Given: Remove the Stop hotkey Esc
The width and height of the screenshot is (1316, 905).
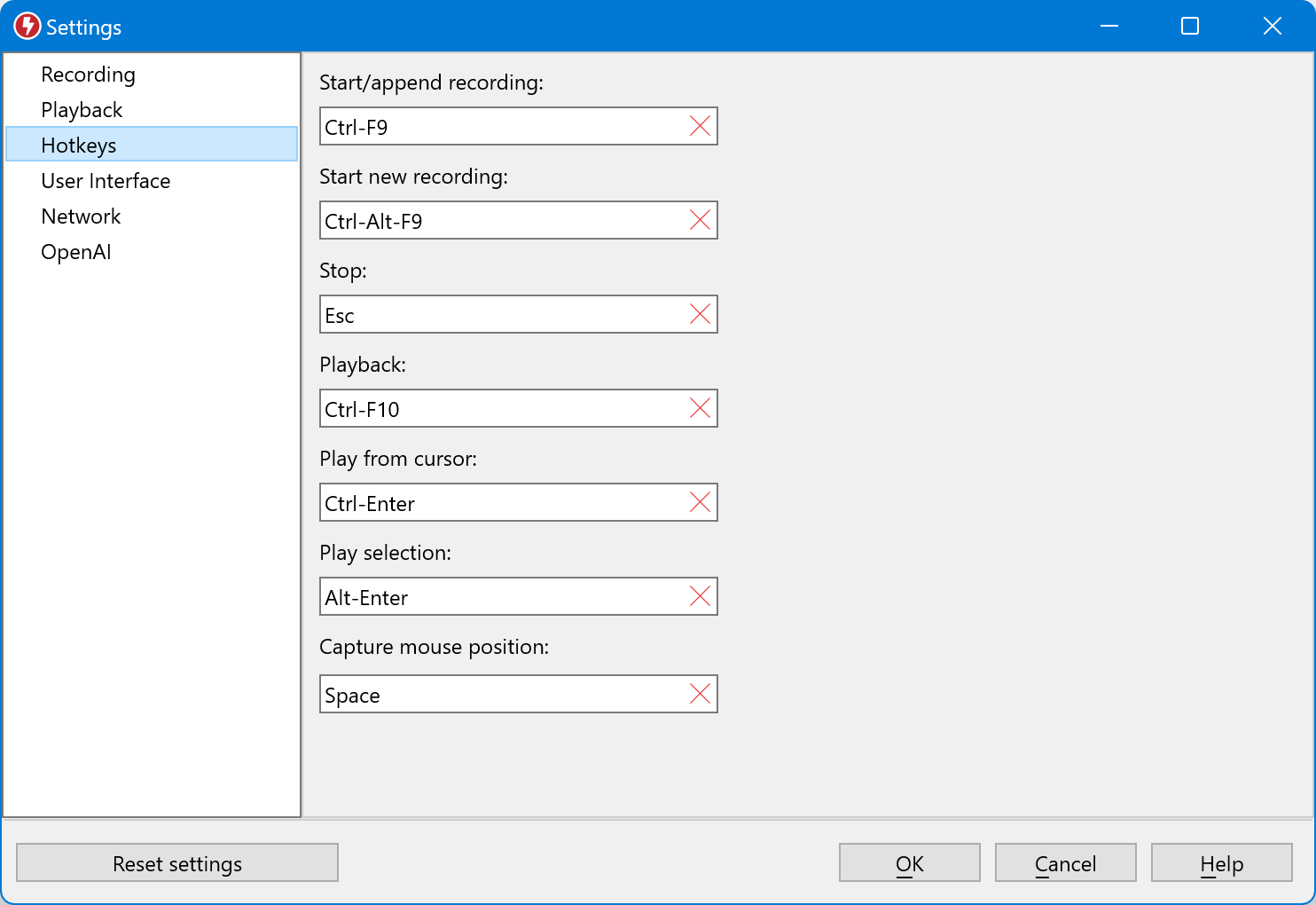Looking at the screenshot, I should [x=700, y=315].
